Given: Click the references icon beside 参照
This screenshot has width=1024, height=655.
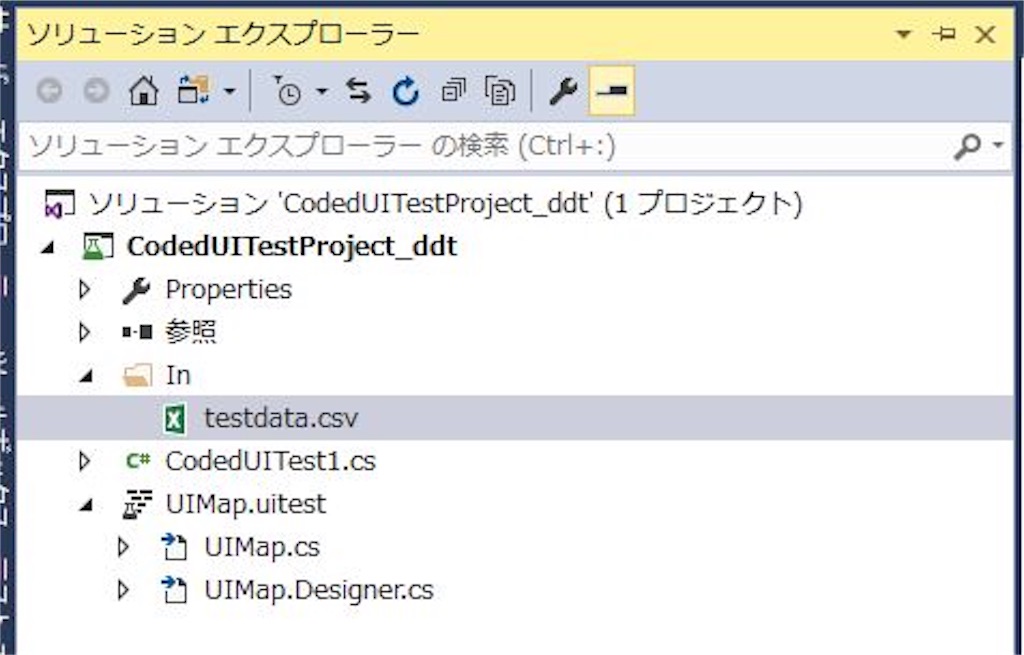Looking at the screenshot, I should pos(137,332).
